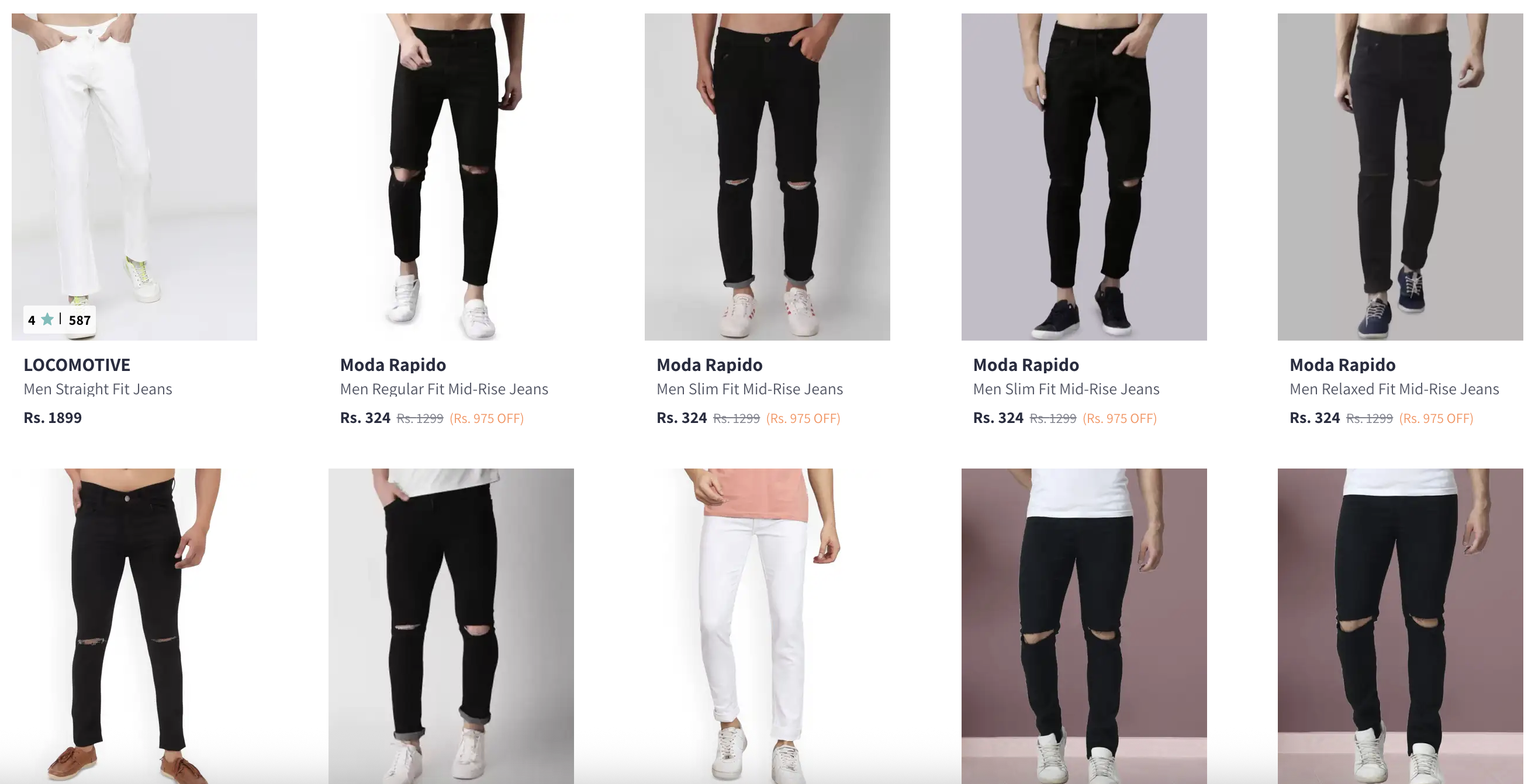Open second-row ripped jeans with rolled cuffs image
Viewport: 1528px width, 784px height.
[451, 626]
